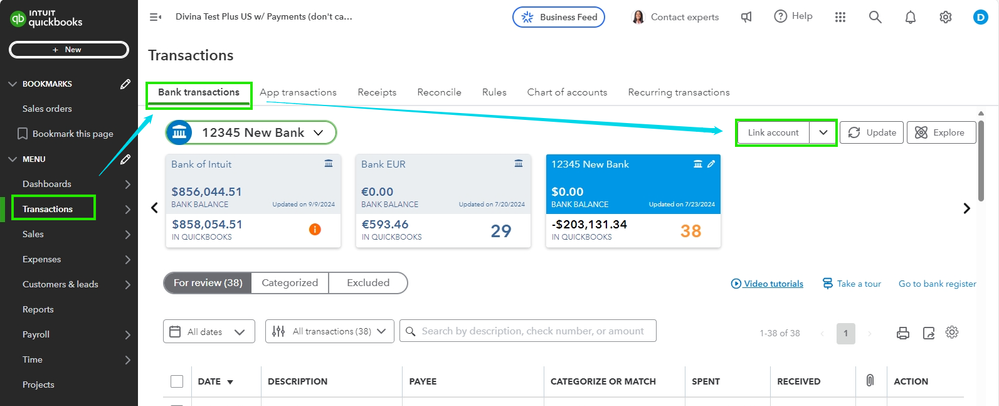The width and height of the screenshot is (999, 406).
Task: Switch to the Excluded segment
Action: pos(368,283)
